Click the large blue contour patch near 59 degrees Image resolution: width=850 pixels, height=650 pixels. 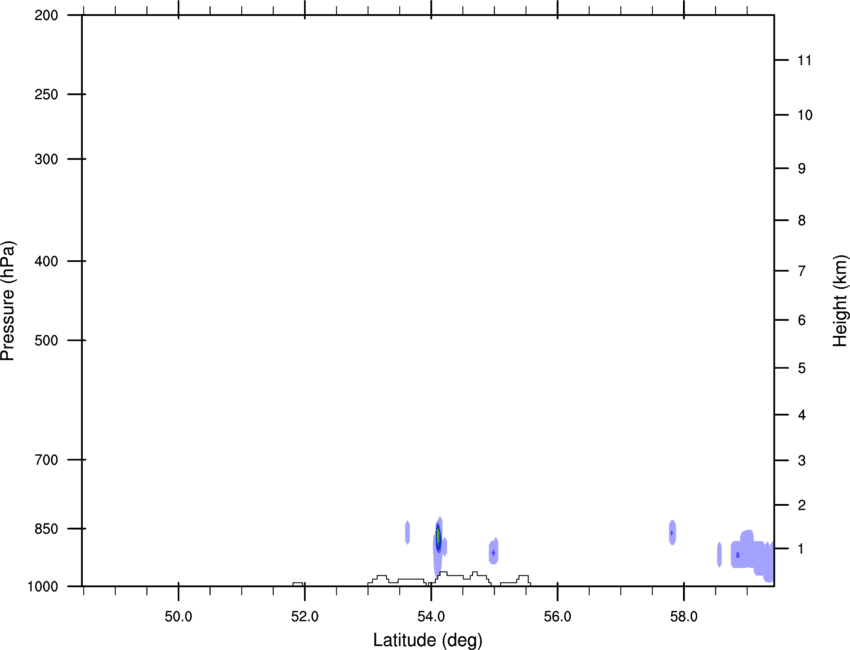(x=752, y=554)
